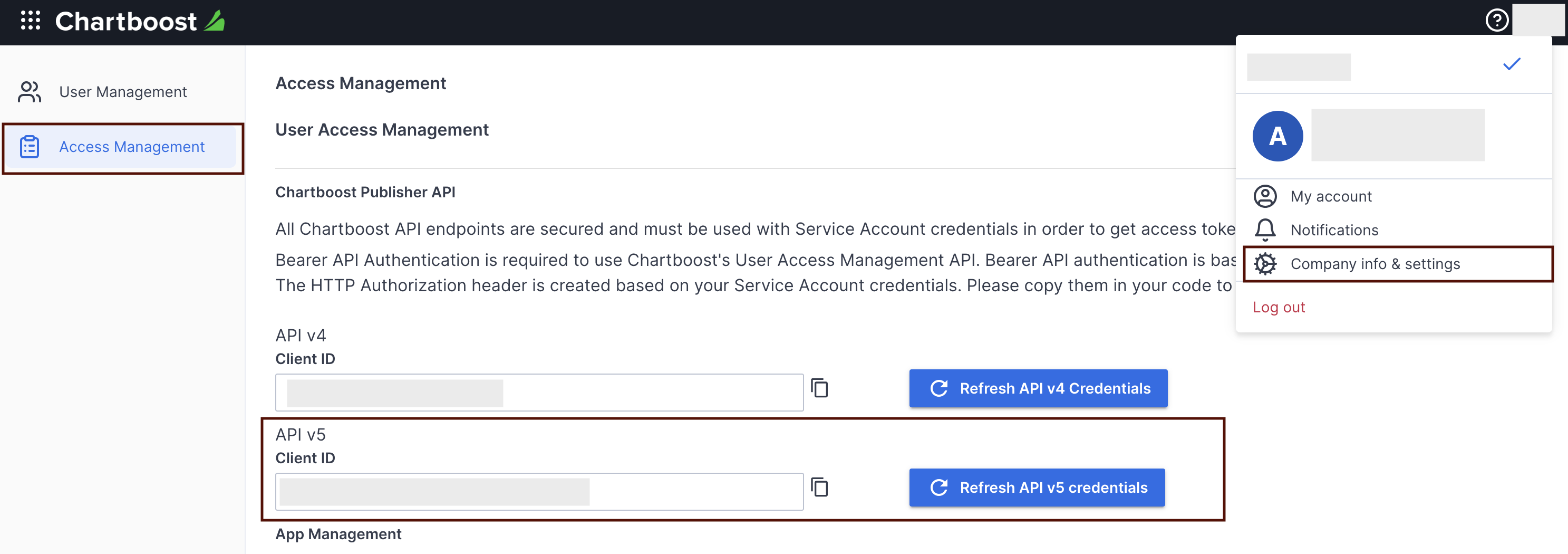Click the circular A avatar
1568x554 pixels.
[x=1277, y=135]
